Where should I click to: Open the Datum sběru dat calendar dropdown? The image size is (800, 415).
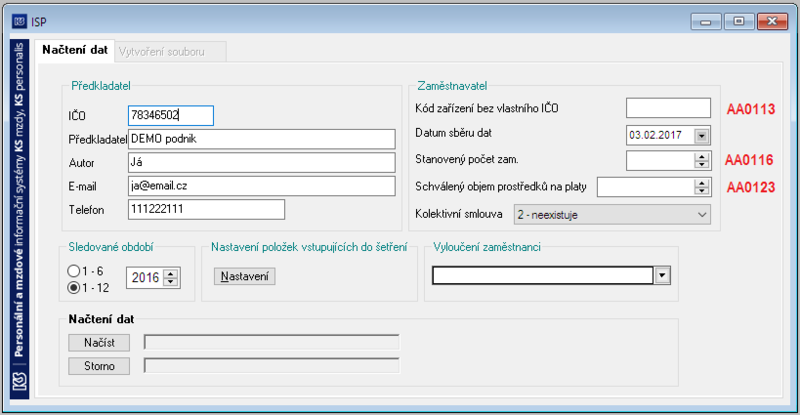pos(702,135)
